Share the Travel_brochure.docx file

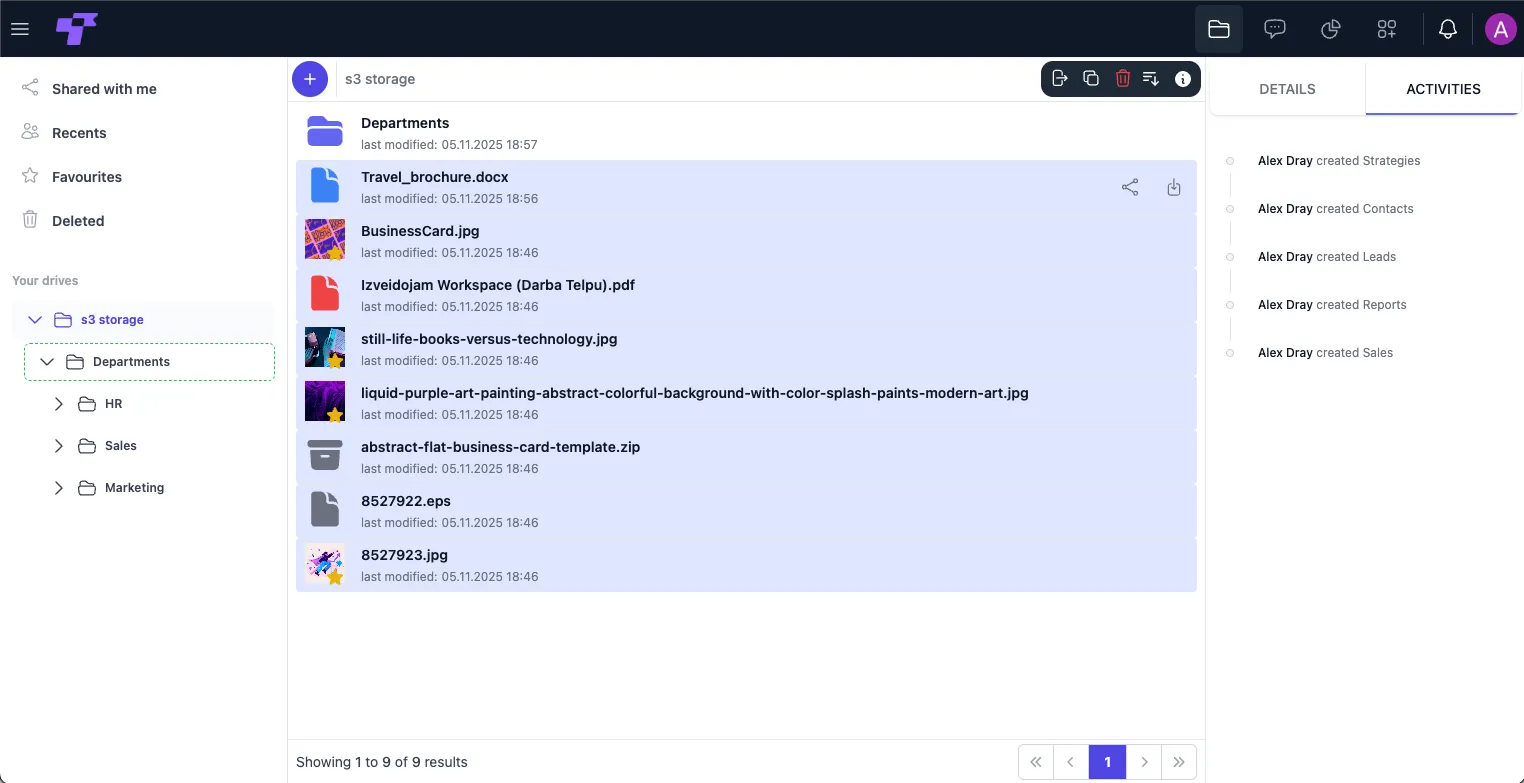tap(1130, 187)
